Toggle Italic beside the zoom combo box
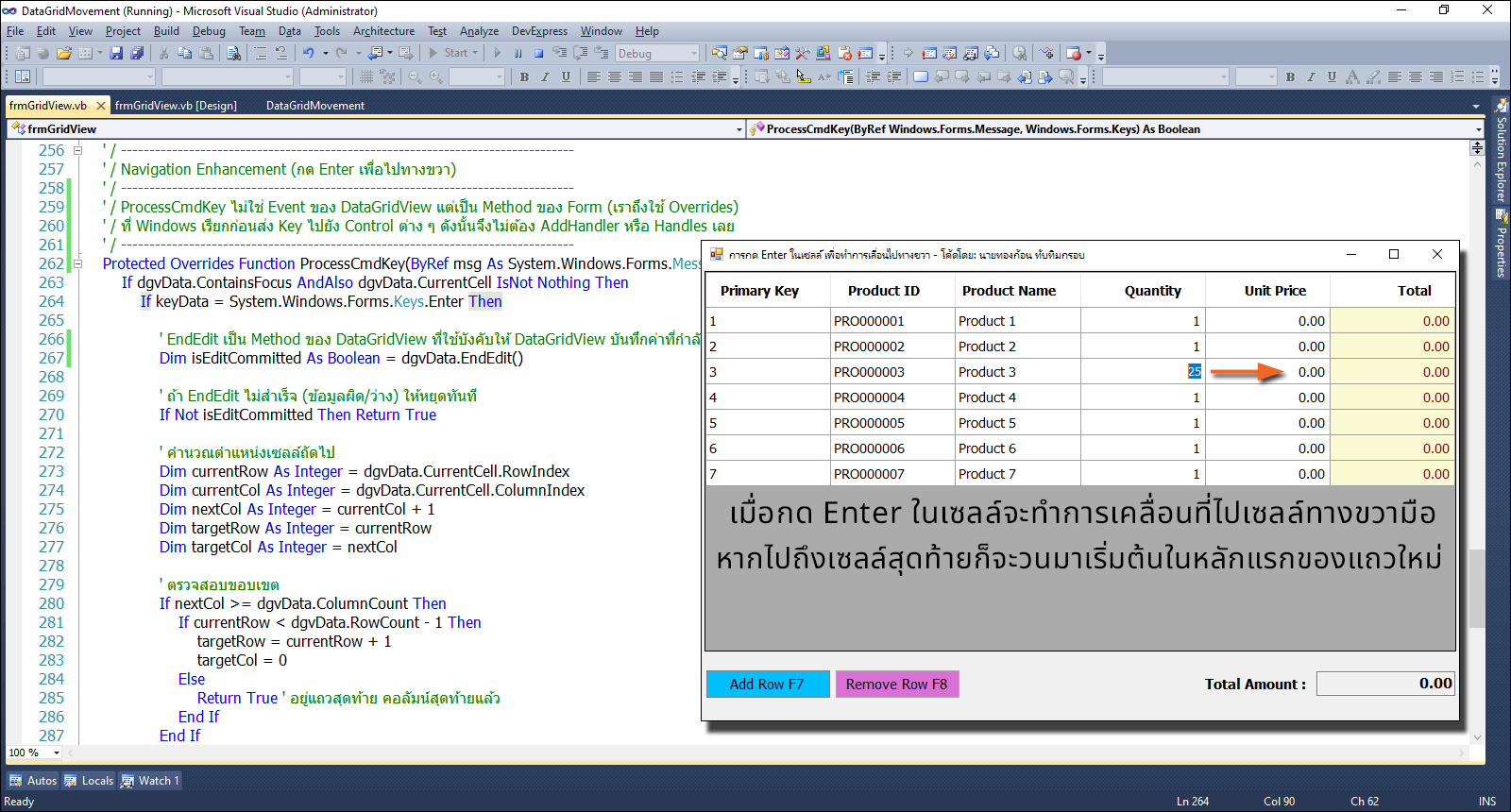 pyautogui.click(x=545, y=76)
